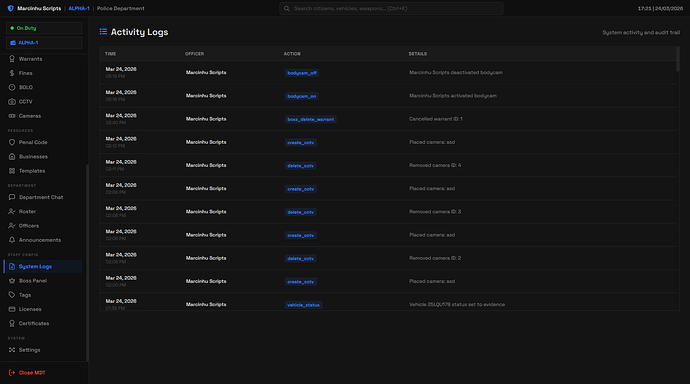Image resolution: width=690 pixels, height=384 pixels.
Task: Open the Department Chat
Action: click(x=43, y=197)
